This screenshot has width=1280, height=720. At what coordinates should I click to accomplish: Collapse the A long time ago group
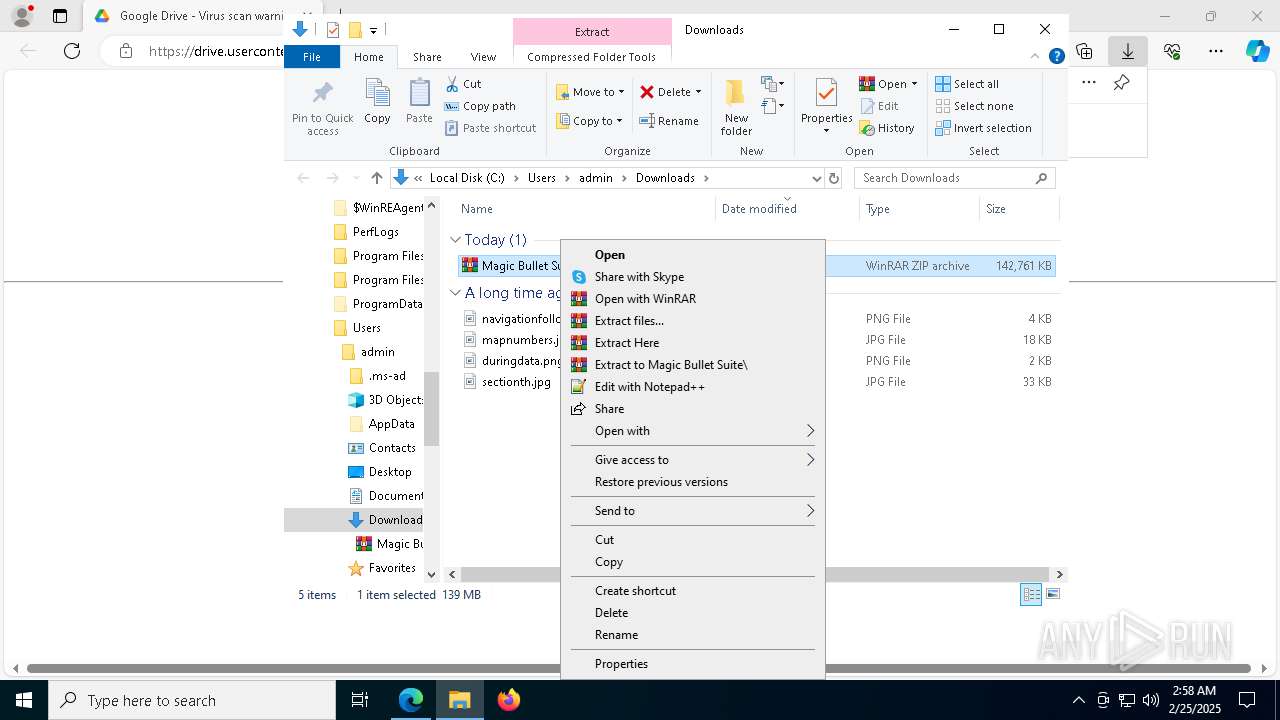pyautogui.click(x=455, y=293)
